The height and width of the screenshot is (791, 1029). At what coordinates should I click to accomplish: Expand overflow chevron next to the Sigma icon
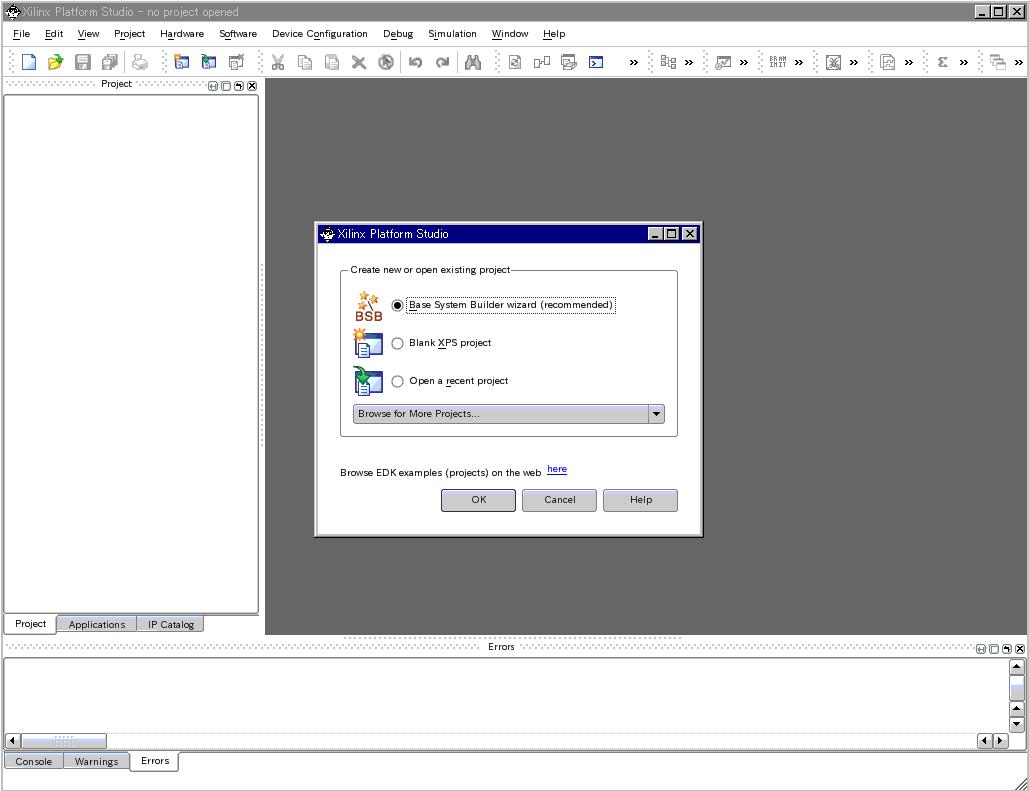(963, 63)
